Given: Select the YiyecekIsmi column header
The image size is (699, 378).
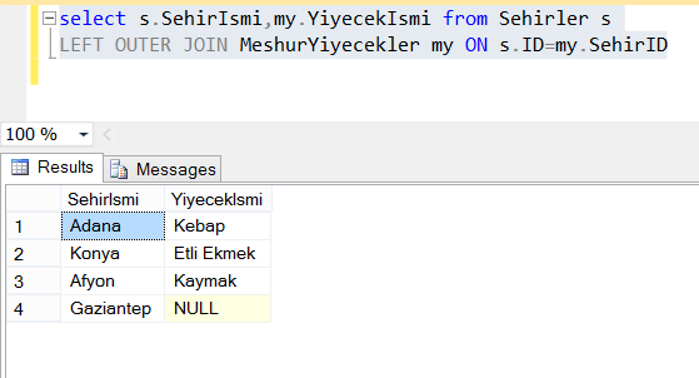Looking at the screenshot, I should [218, 199].
